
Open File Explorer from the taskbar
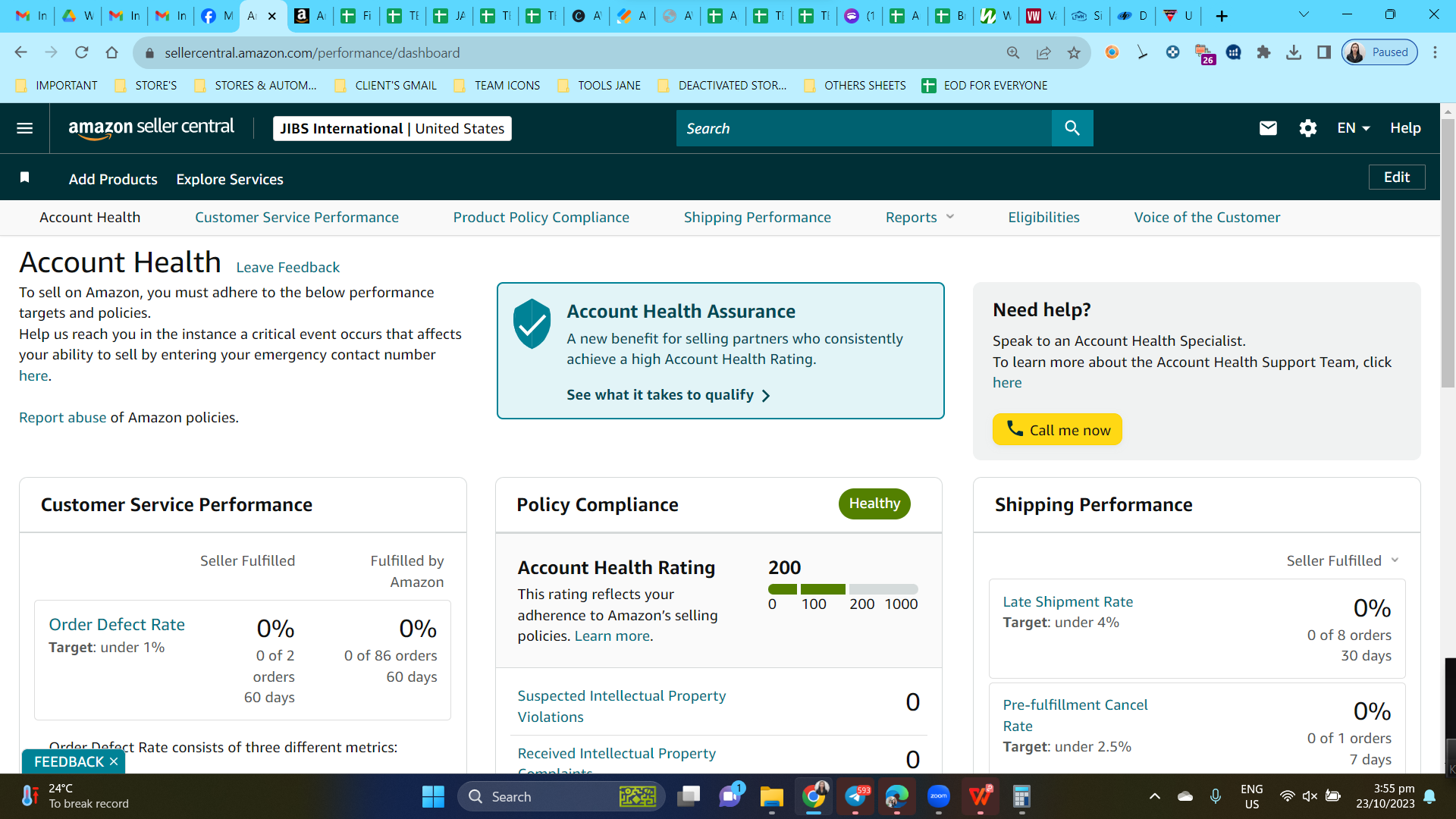point(772,796)
